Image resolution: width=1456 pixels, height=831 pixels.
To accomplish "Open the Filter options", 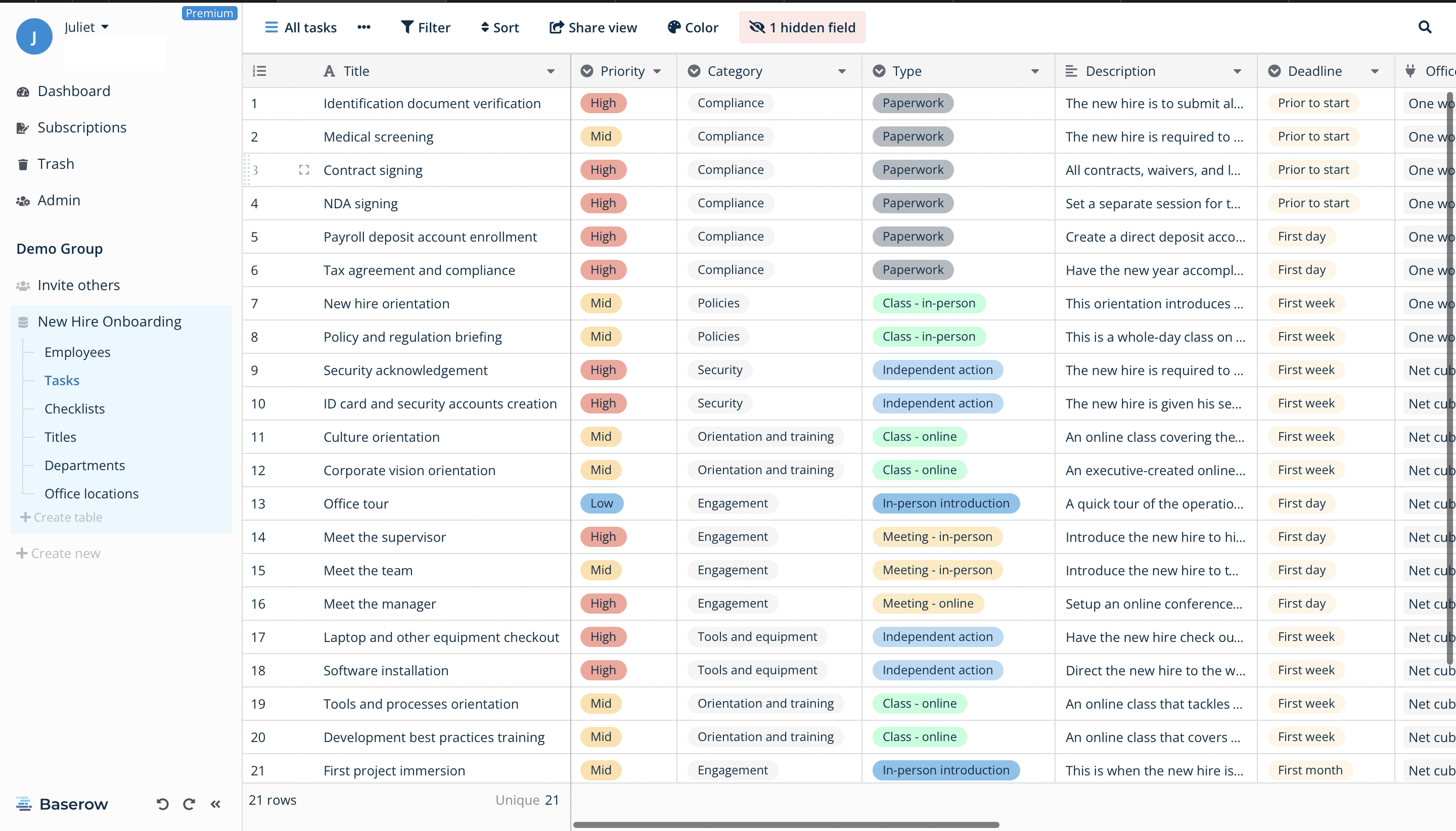I will (425, 27).
